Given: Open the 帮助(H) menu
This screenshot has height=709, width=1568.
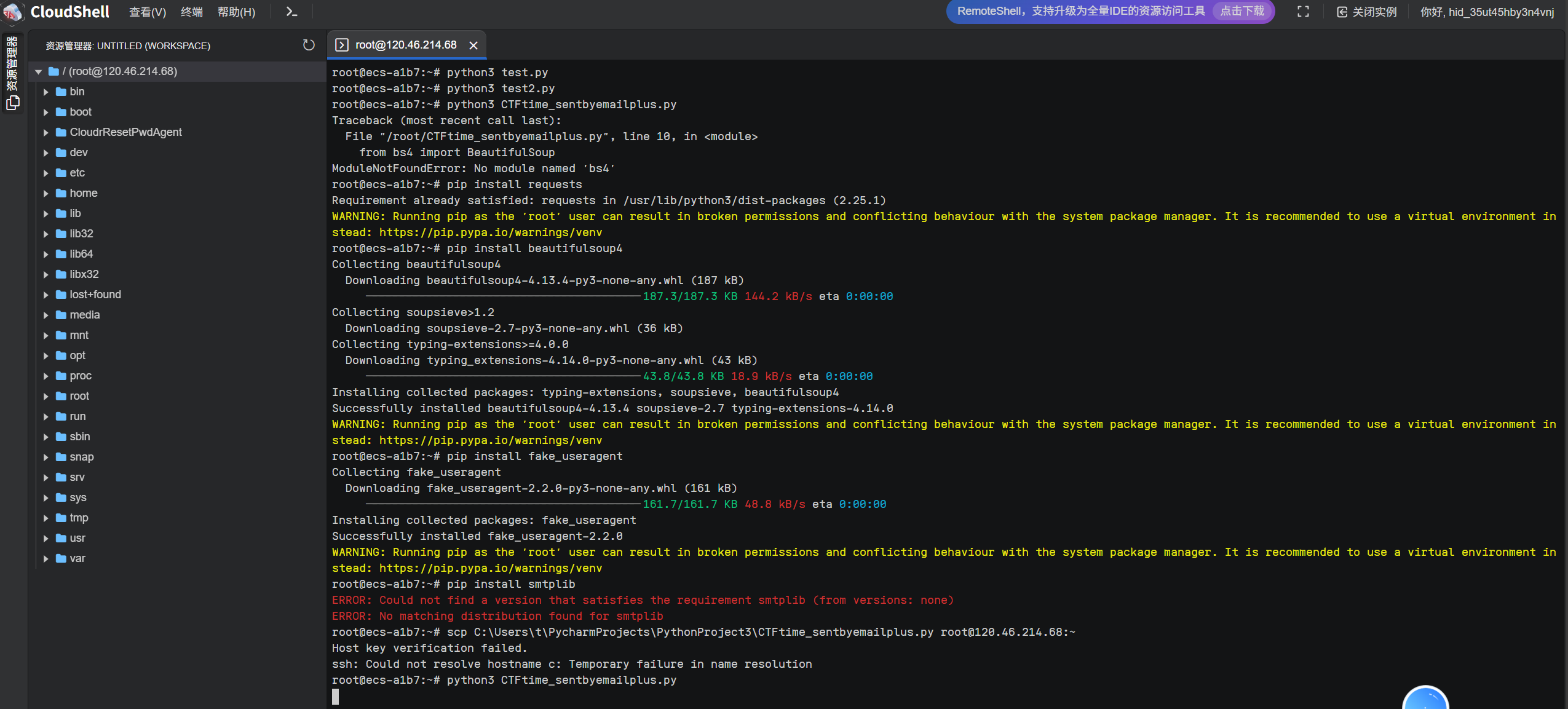Looking at the screenshot, I should (x=236, y=12).
